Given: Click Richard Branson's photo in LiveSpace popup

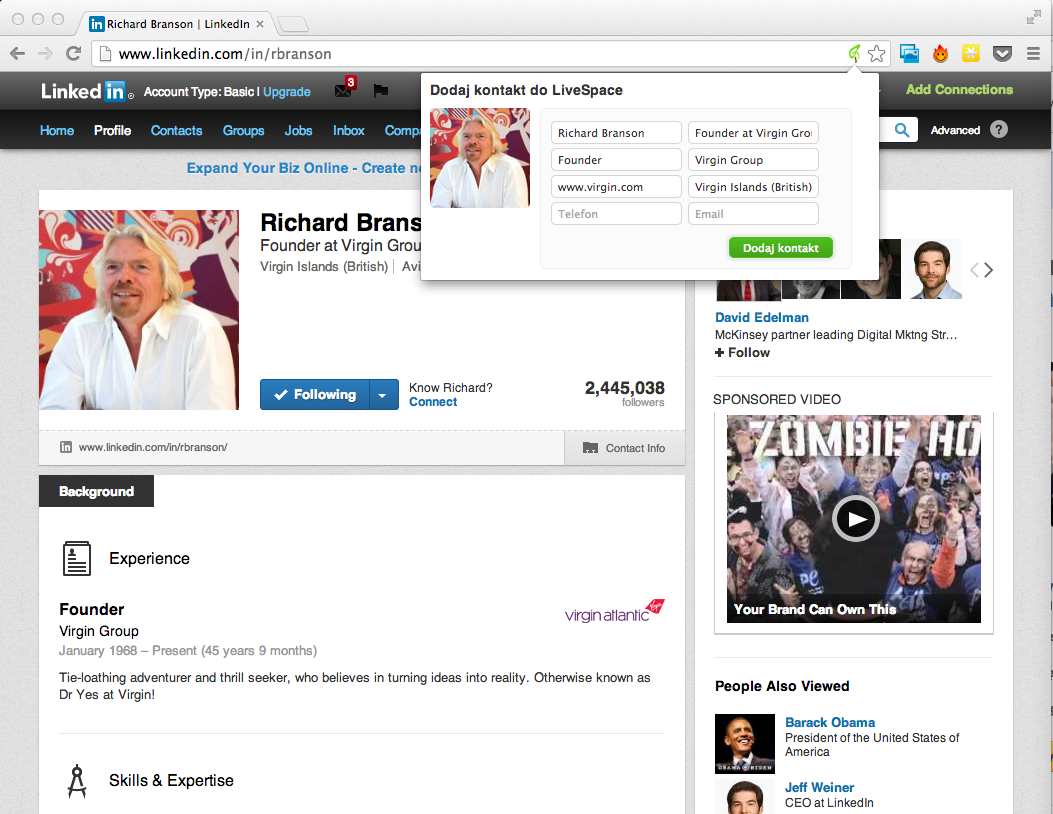Looking at the screenshot, I should click(x=479, y=158).
